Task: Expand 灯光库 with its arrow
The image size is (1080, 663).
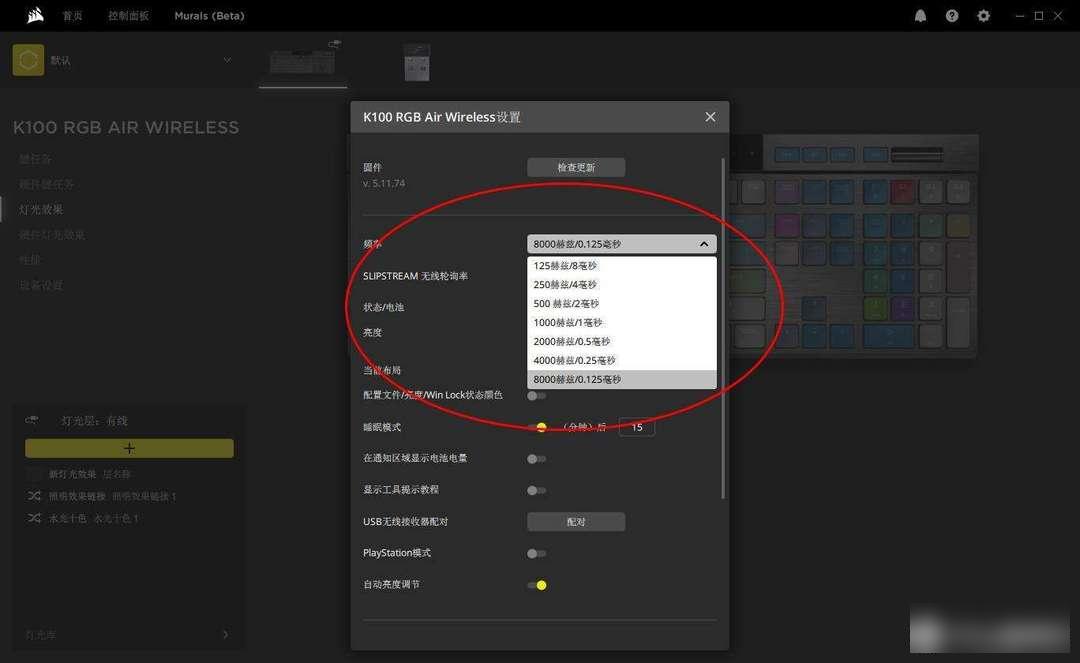Action: point(225,634)
